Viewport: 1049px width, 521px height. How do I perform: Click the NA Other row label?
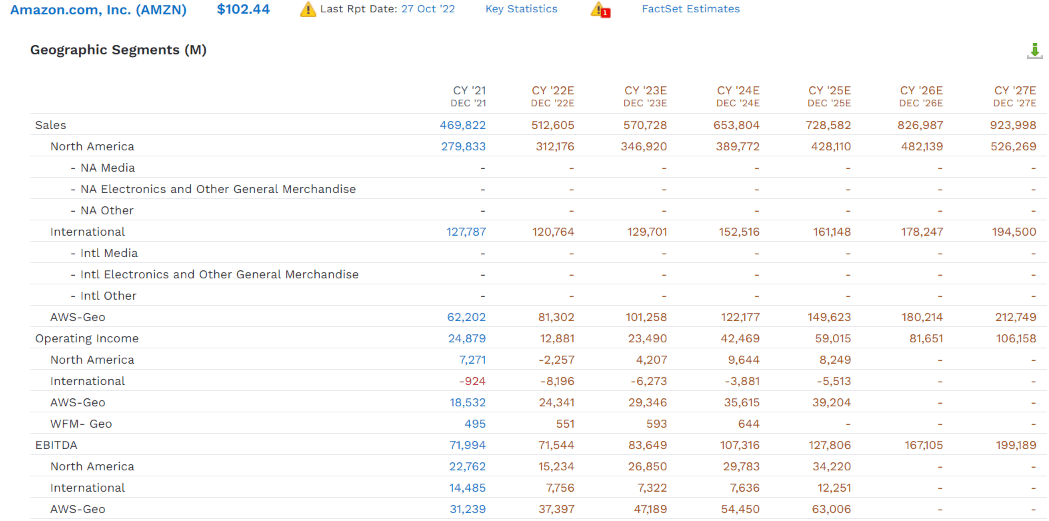102,211
